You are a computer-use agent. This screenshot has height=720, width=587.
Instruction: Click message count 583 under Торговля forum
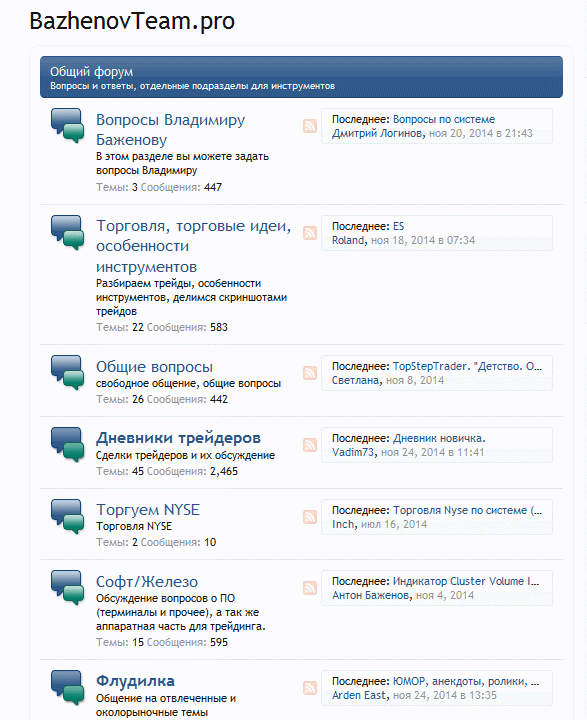tap(219, 327)
